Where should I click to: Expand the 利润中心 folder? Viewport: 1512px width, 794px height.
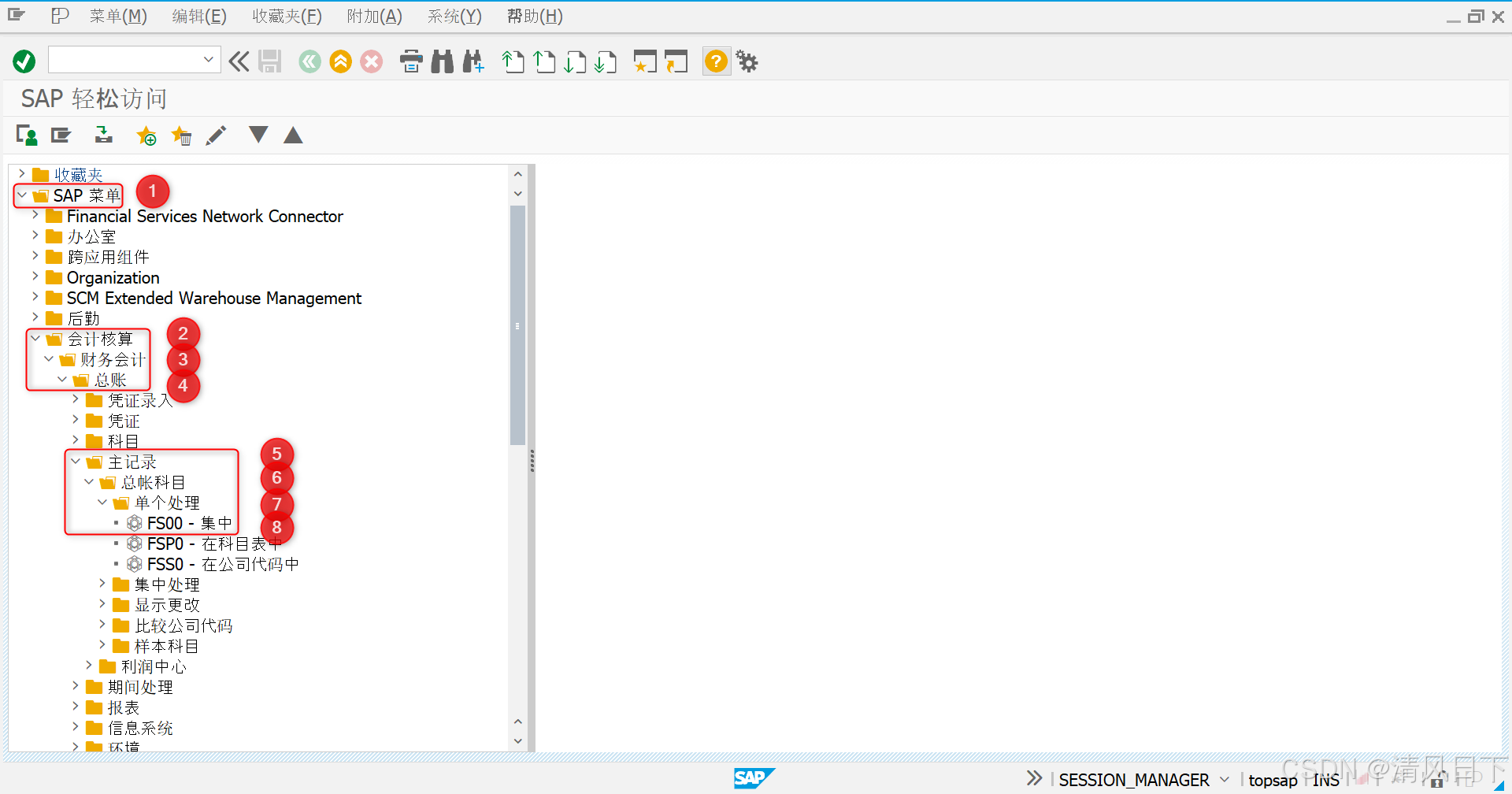[89, 665]
